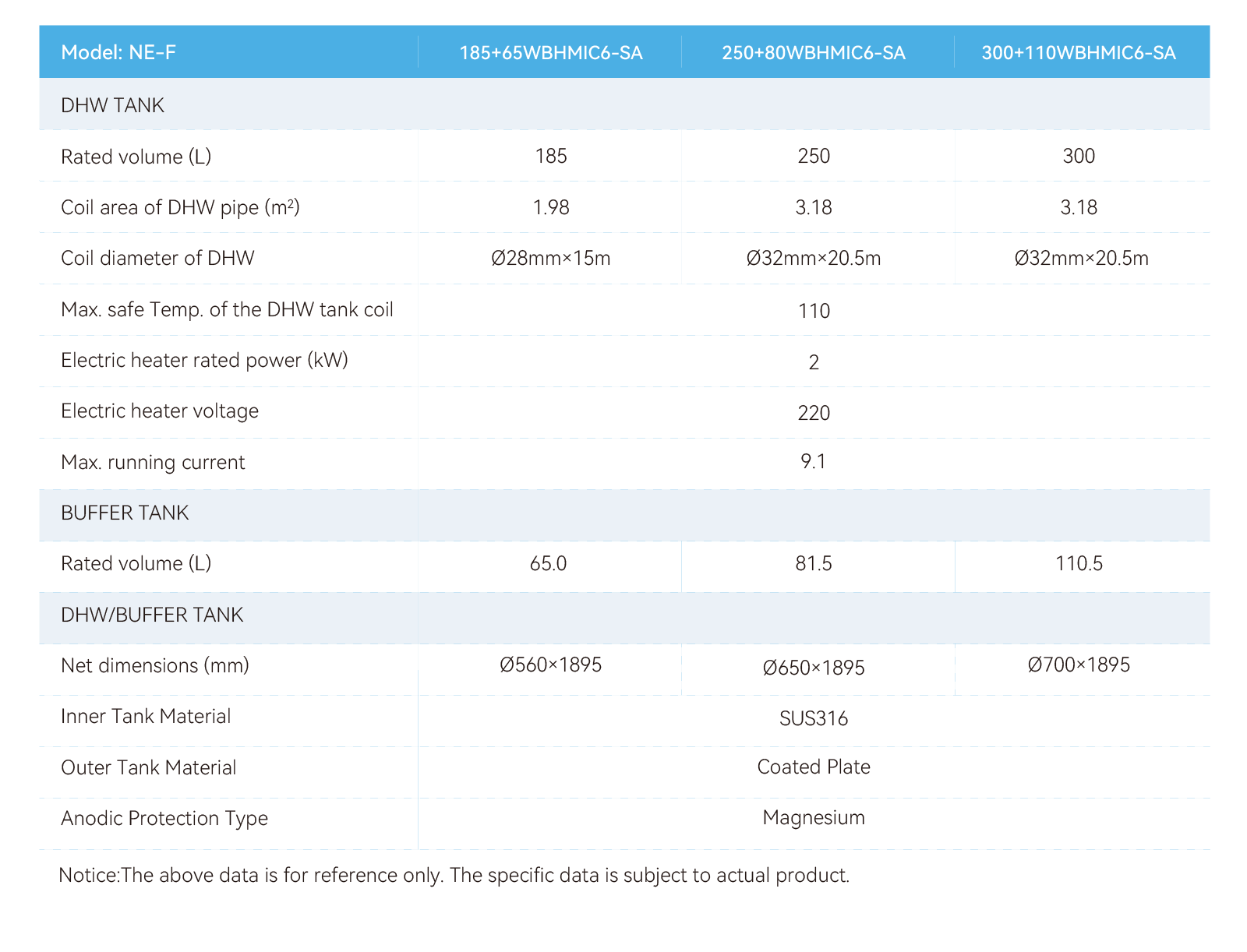This screenshot has width=1247, height=952.
Task: Select the 185+65WBHMIC6-SA column header
Action: (551, 53)
